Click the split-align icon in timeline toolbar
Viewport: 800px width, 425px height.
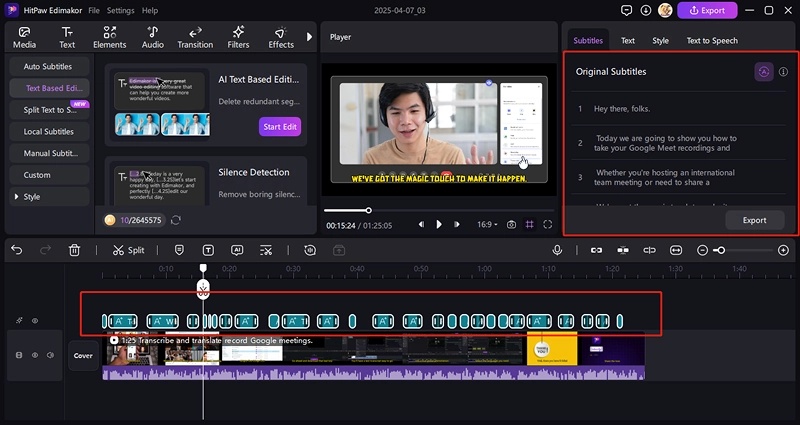click(649, 250)
